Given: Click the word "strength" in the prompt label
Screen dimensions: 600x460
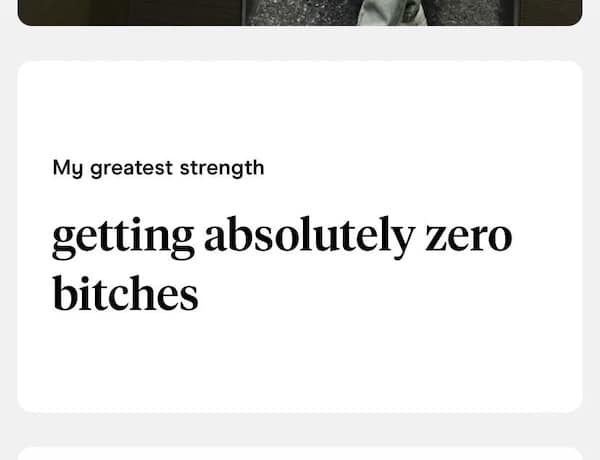Looking at the screenshot, I should point(221,168).
